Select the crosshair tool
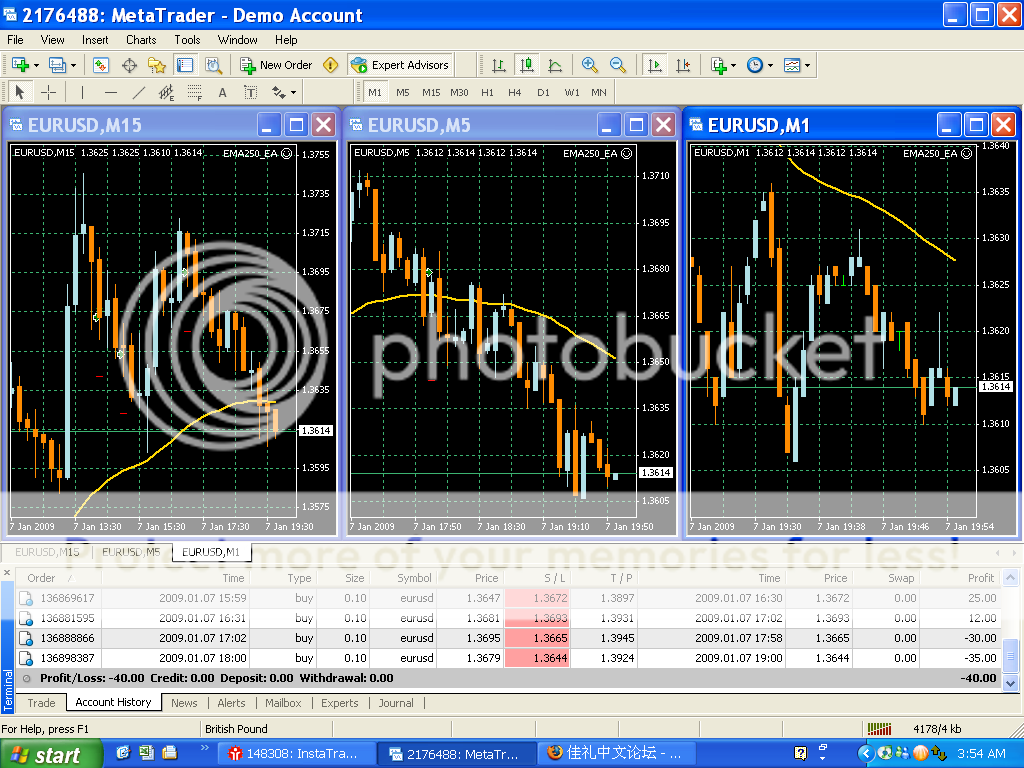Image resolution: width=1024 pixels, height=768 pixels. (48, 93)
